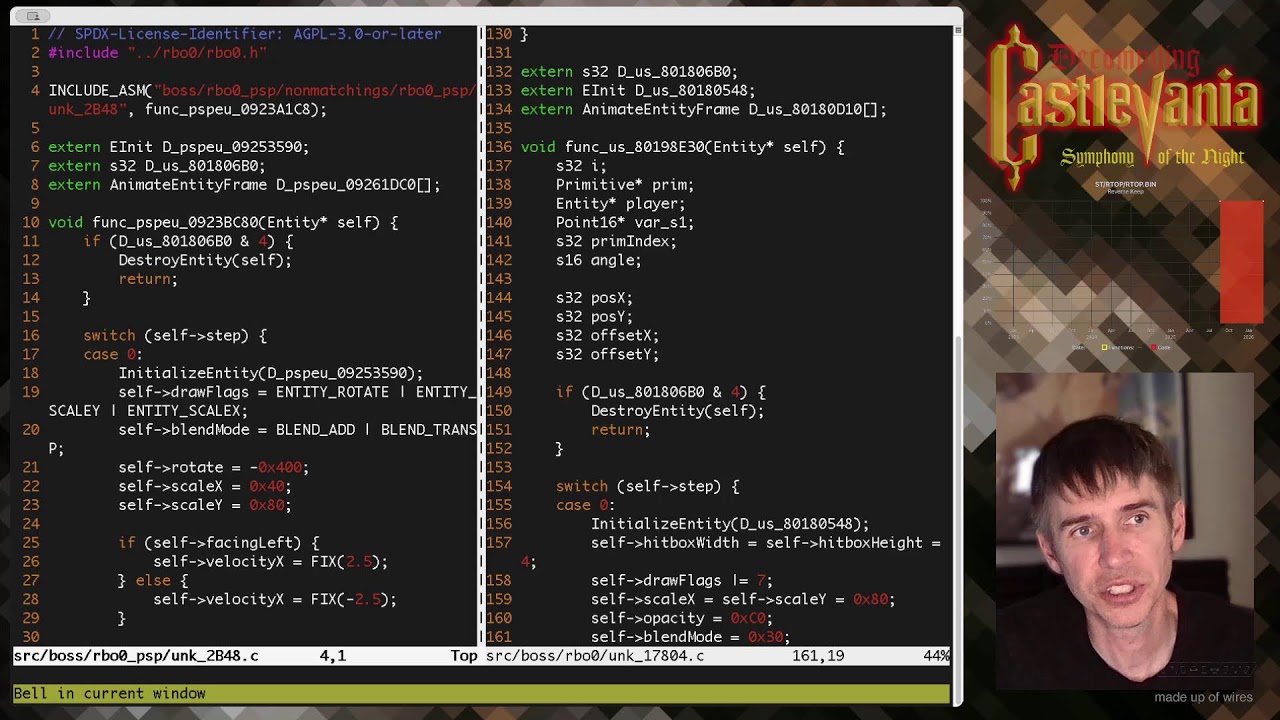Click the red bar in the progress chart
The width and height of the screenshot is (1280, 720).
1242,262
